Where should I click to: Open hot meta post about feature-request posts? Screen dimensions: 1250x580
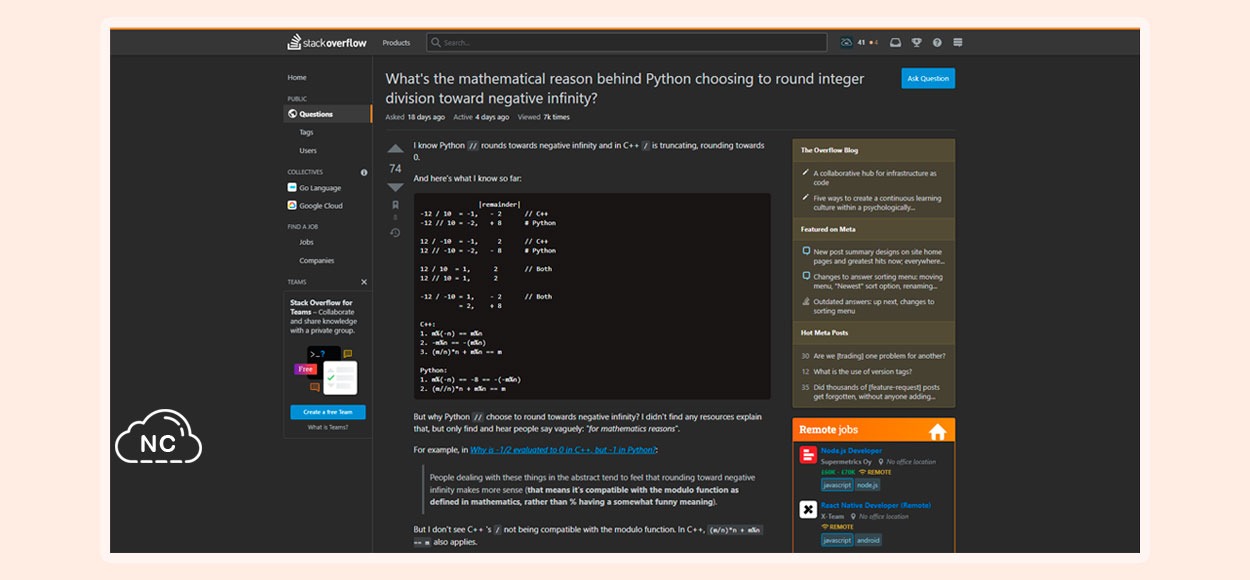click(877, 391)
